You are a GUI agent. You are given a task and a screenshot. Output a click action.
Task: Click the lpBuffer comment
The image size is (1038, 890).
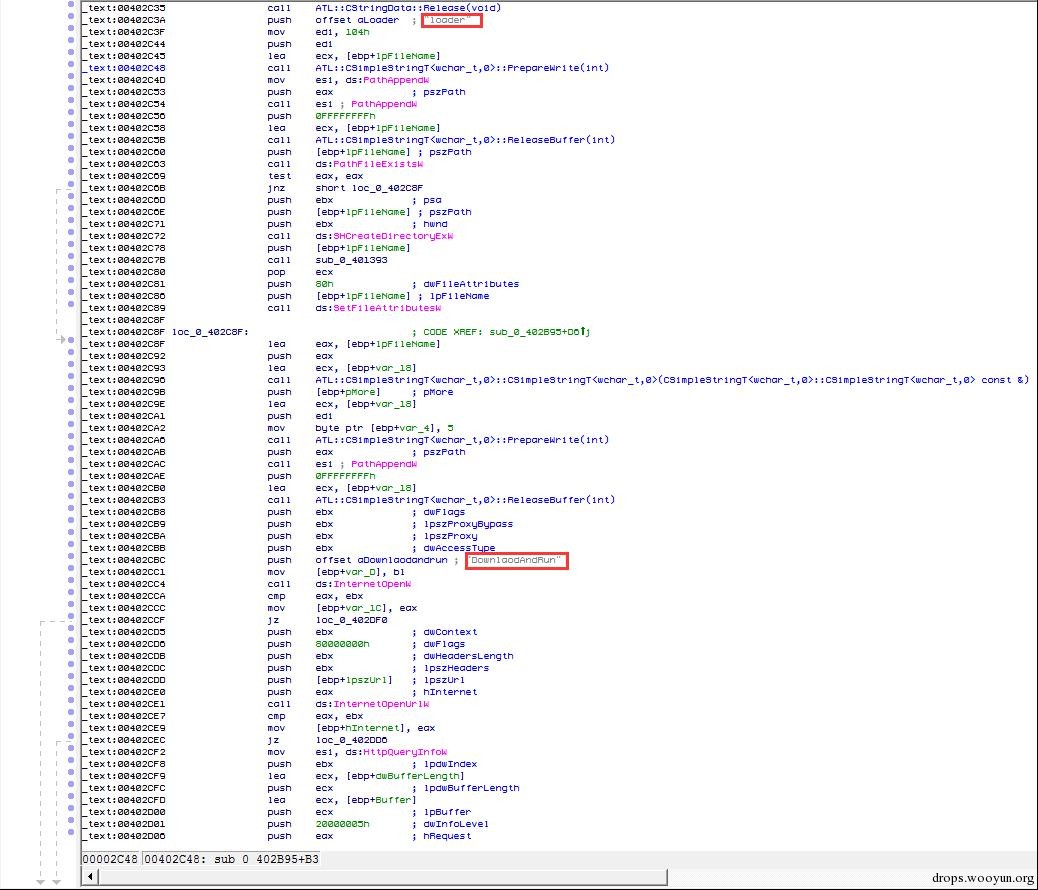[x=447, y=811]
